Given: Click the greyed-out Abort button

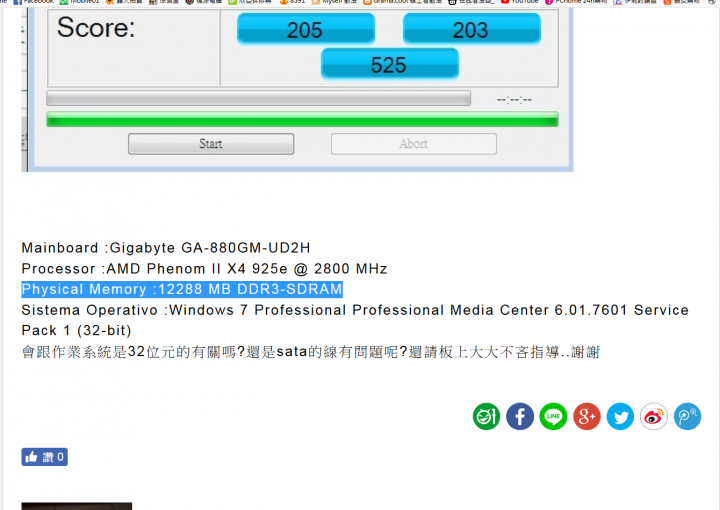Looking at the screenshot, I should 414,144.
